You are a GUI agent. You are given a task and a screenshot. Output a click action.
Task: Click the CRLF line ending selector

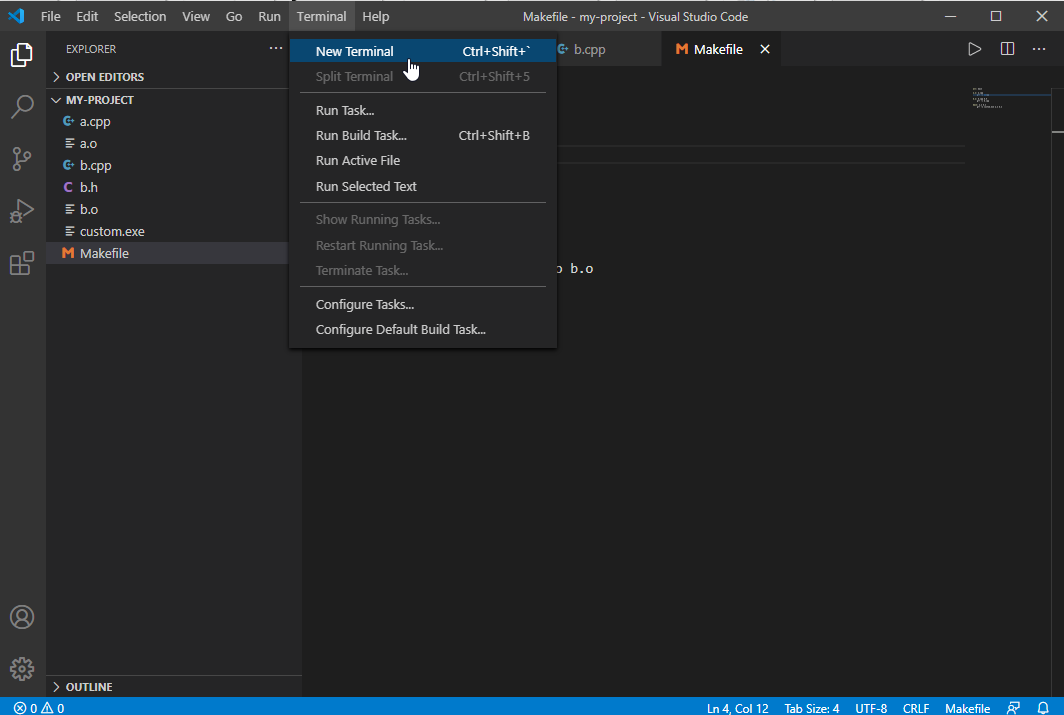tap(915, 708)
